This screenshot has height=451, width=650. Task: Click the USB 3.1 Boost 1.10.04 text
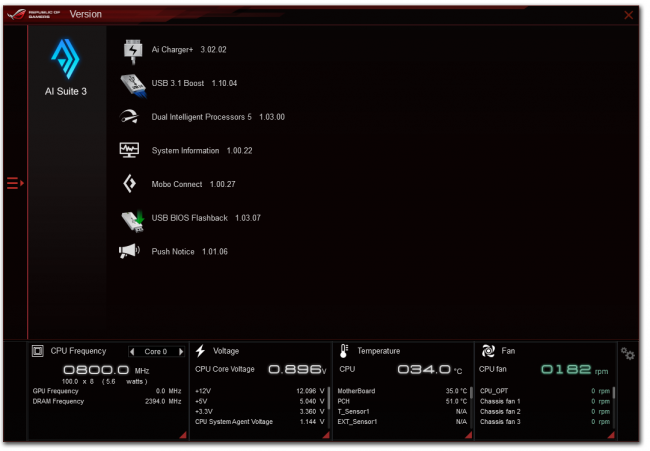(194, 83)
